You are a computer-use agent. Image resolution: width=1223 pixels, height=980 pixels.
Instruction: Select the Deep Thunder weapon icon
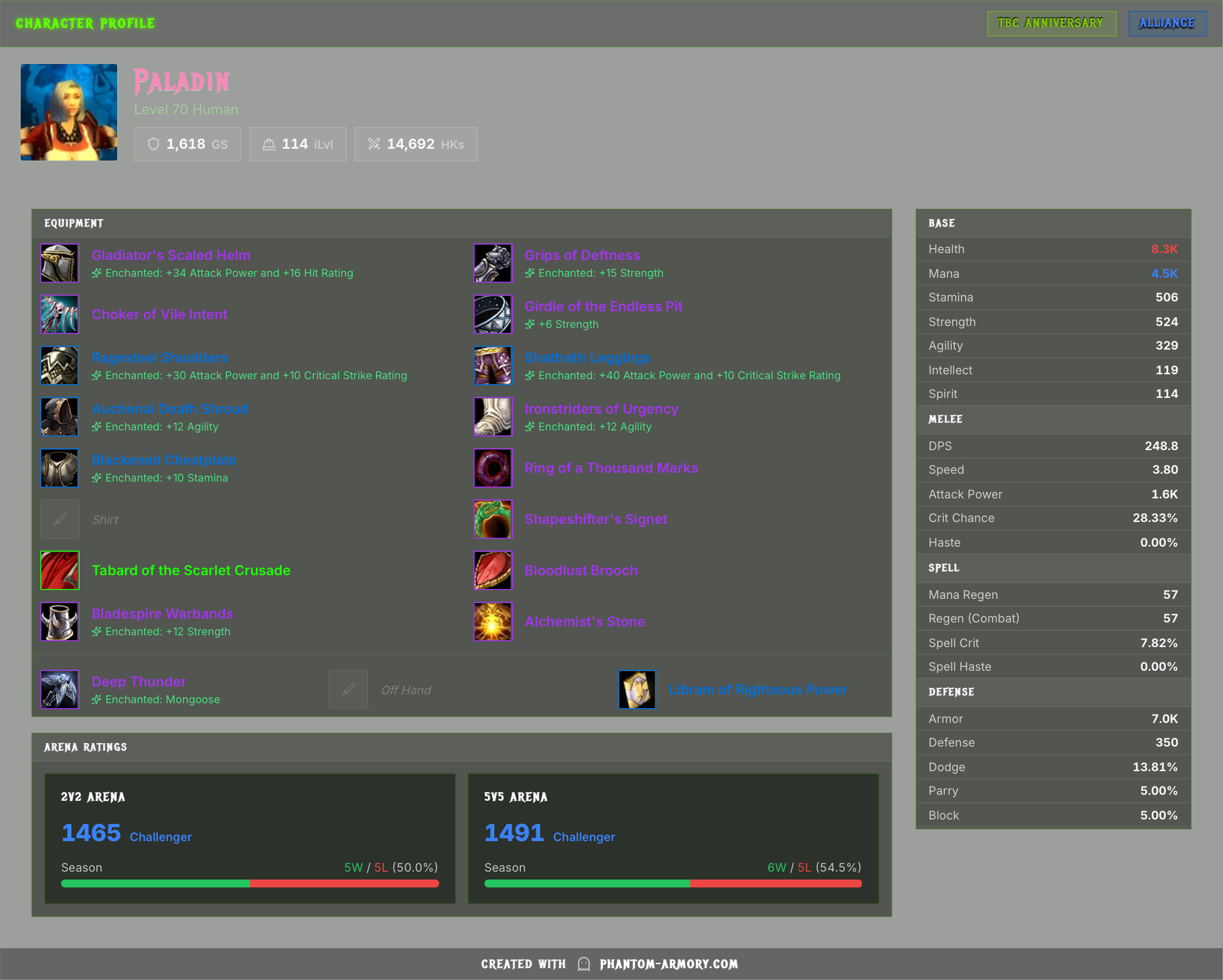[60, 689]
